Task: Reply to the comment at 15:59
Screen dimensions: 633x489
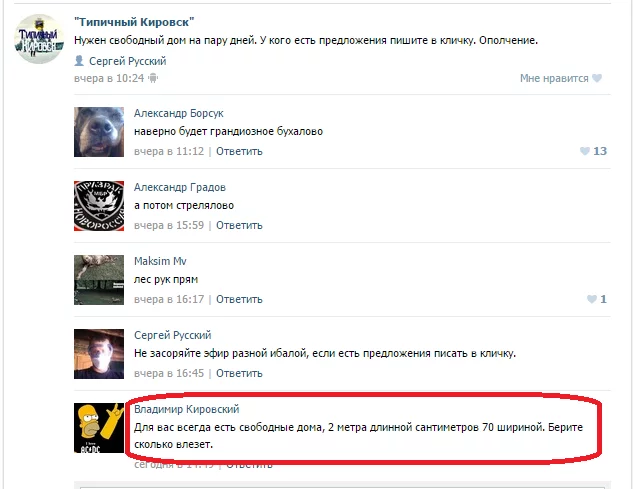Action: coord(239,225)
